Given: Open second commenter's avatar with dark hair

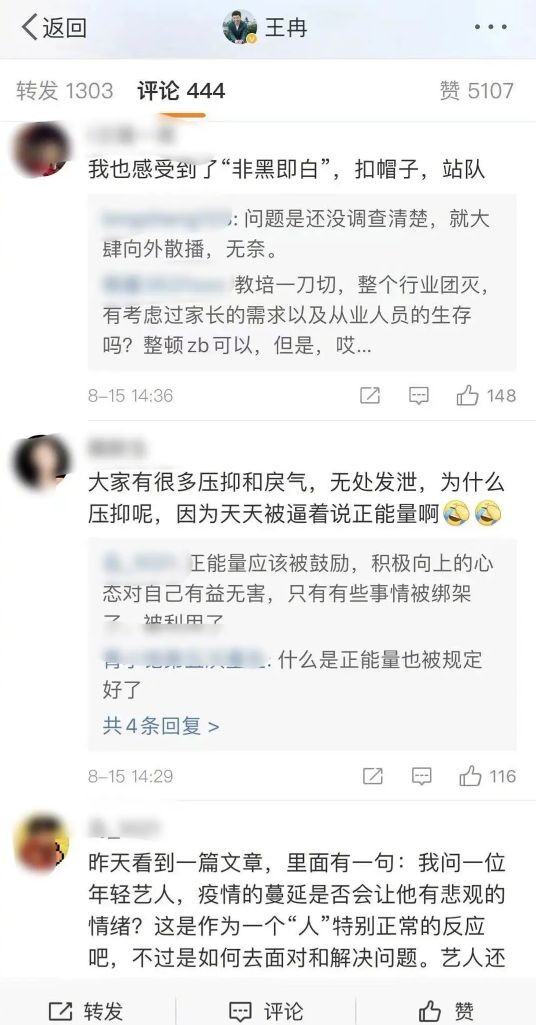Looking at the screenshot, I should [x=41, y=463].
